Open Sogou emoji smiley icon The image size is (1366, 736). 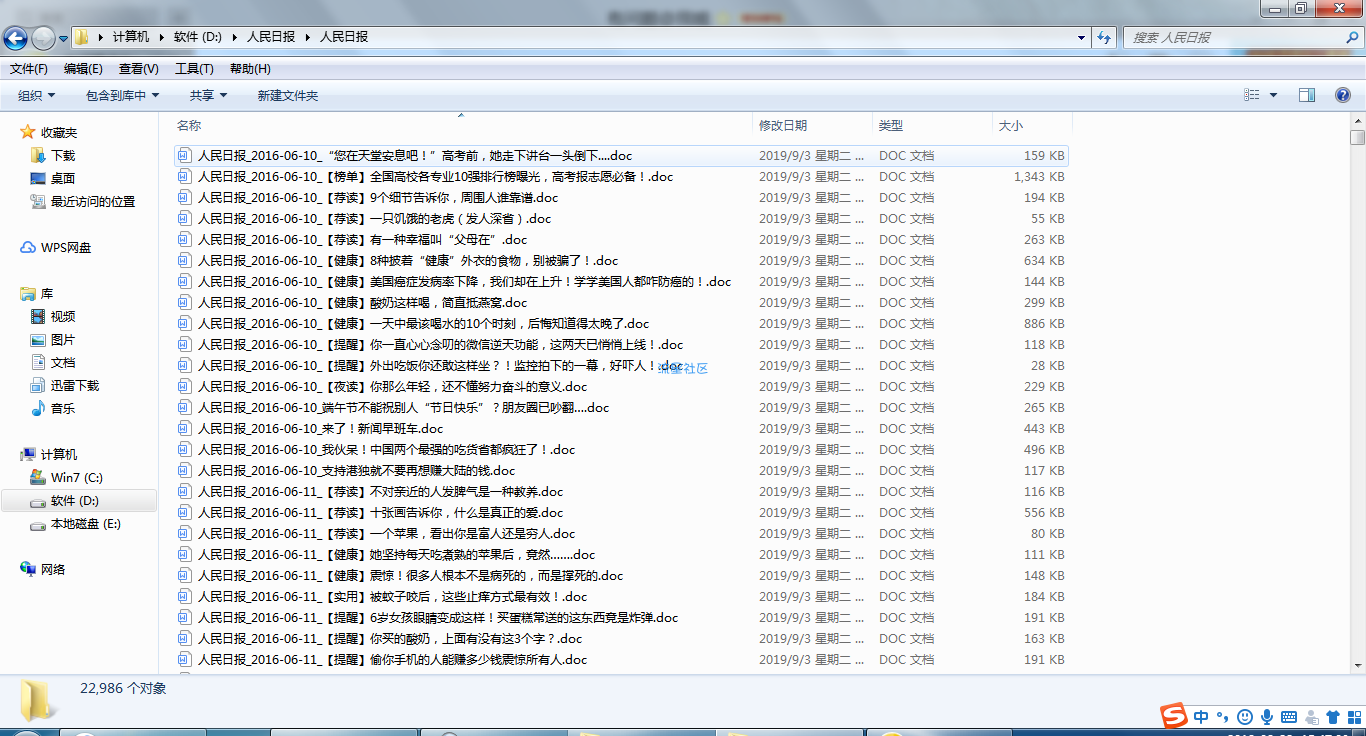point(1244,716)
